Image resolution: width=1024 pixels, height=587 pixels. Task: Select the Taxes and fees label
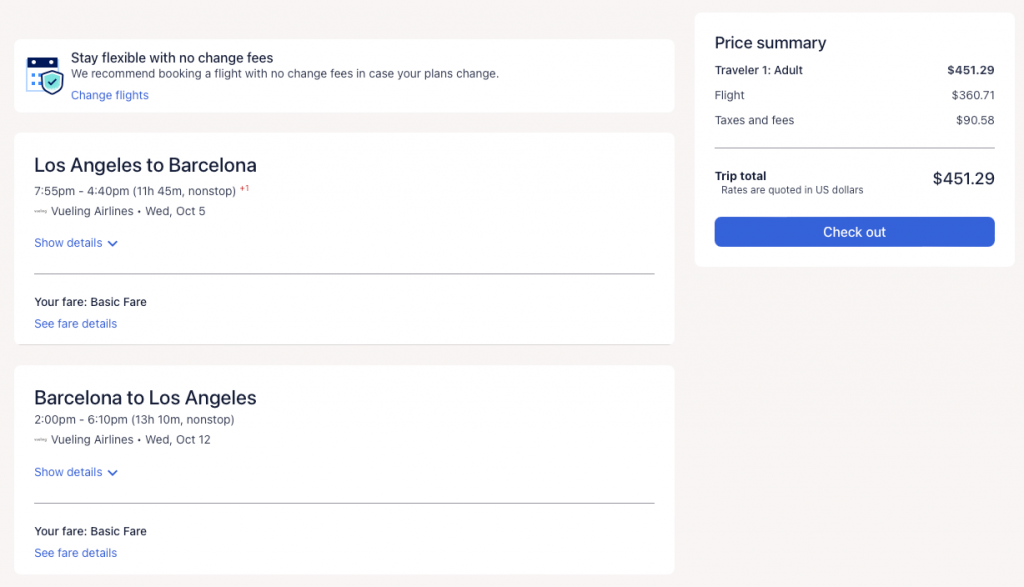coord(755,121)
